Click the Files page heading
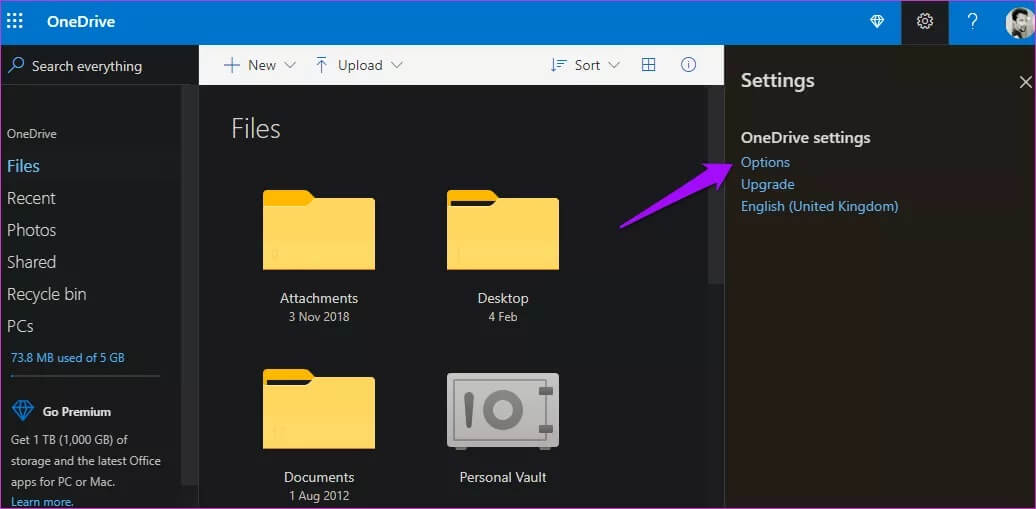This screenshot has width=1036, height=509. click(256, 128)
